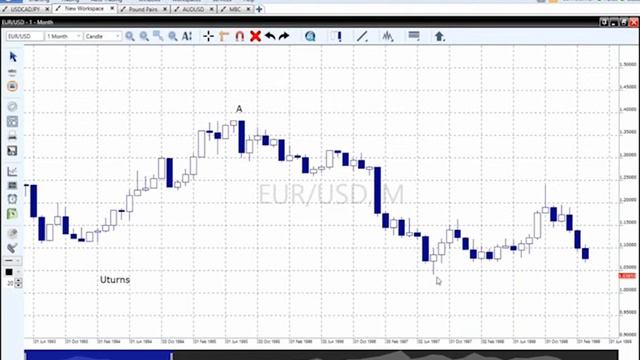The height and width of the screenshot is (360, 640).
Task: Click the zoom in magnifier icon
Action: coord(130,37)
